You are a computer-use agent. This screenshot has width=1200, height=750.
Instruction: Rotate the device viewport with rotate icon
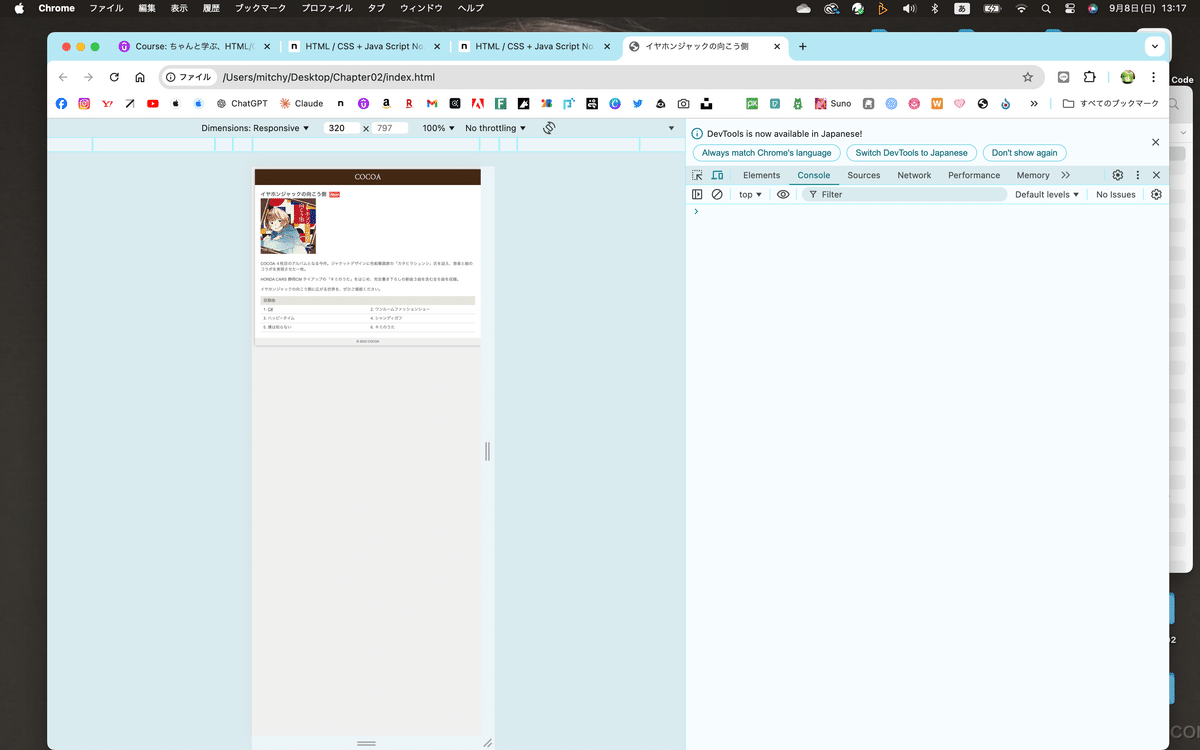(x=549, y=128)
